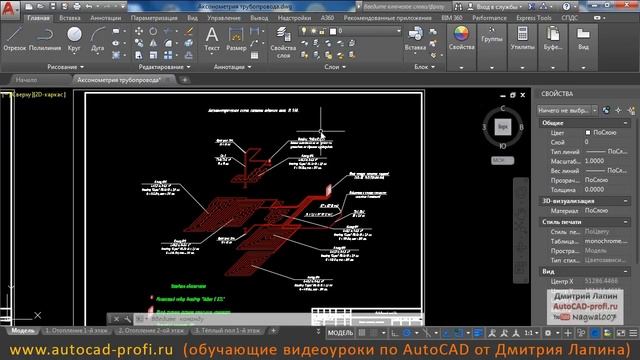Expand the Слои panel dropdown

click(335, 67)
